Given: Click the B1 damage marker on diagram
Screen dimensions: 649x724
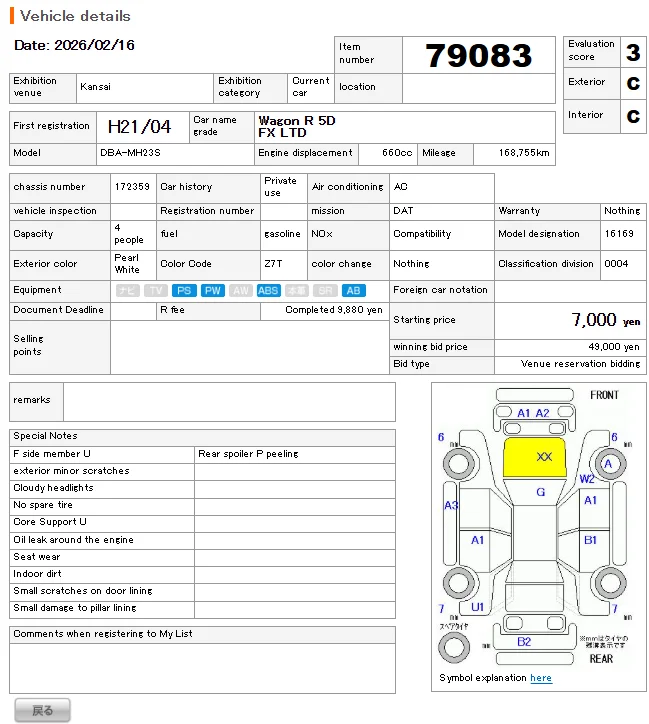Looking at the screenshot, I should coord(590,540).
